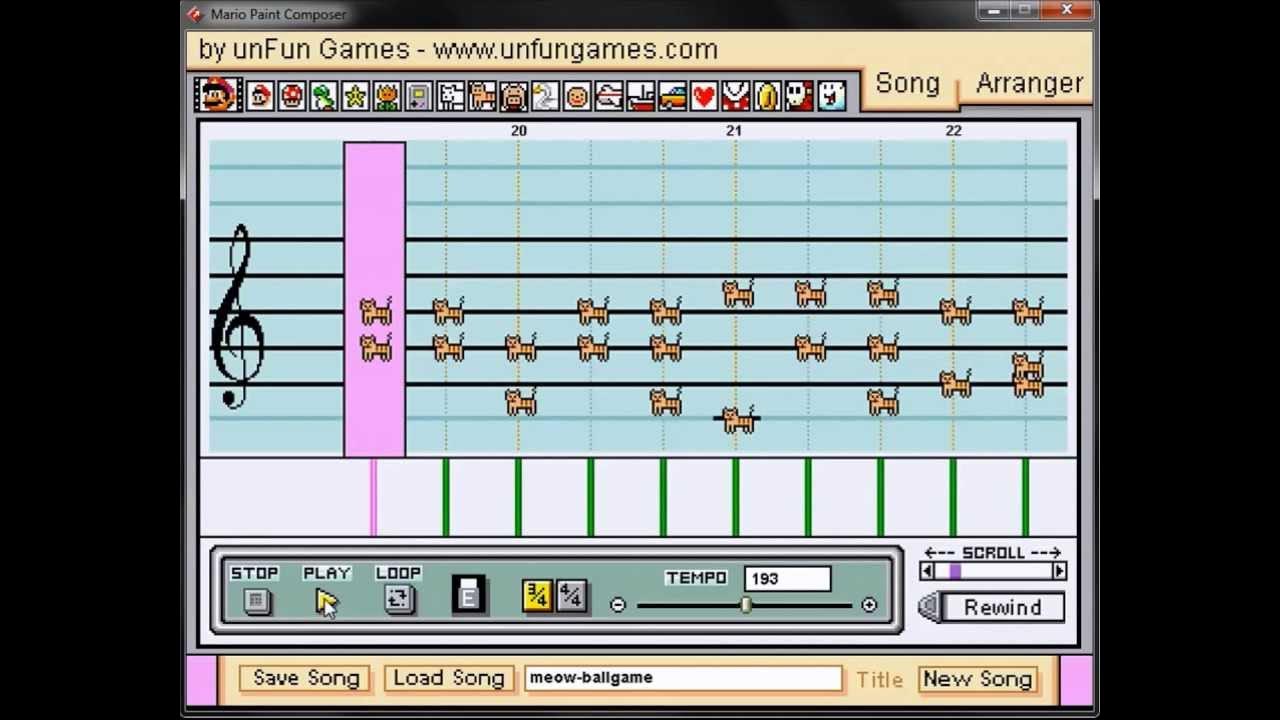
Task: Select the red heart instrument
Action: (x=704, y=96)
